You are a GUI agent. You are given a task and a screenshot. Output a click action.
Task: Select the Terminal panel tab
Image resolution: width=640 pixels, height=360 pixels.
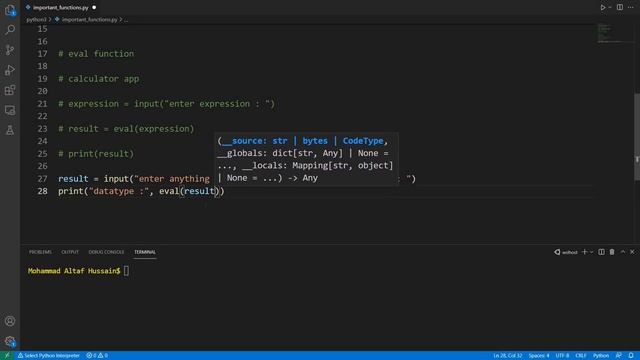coord(145,252)
